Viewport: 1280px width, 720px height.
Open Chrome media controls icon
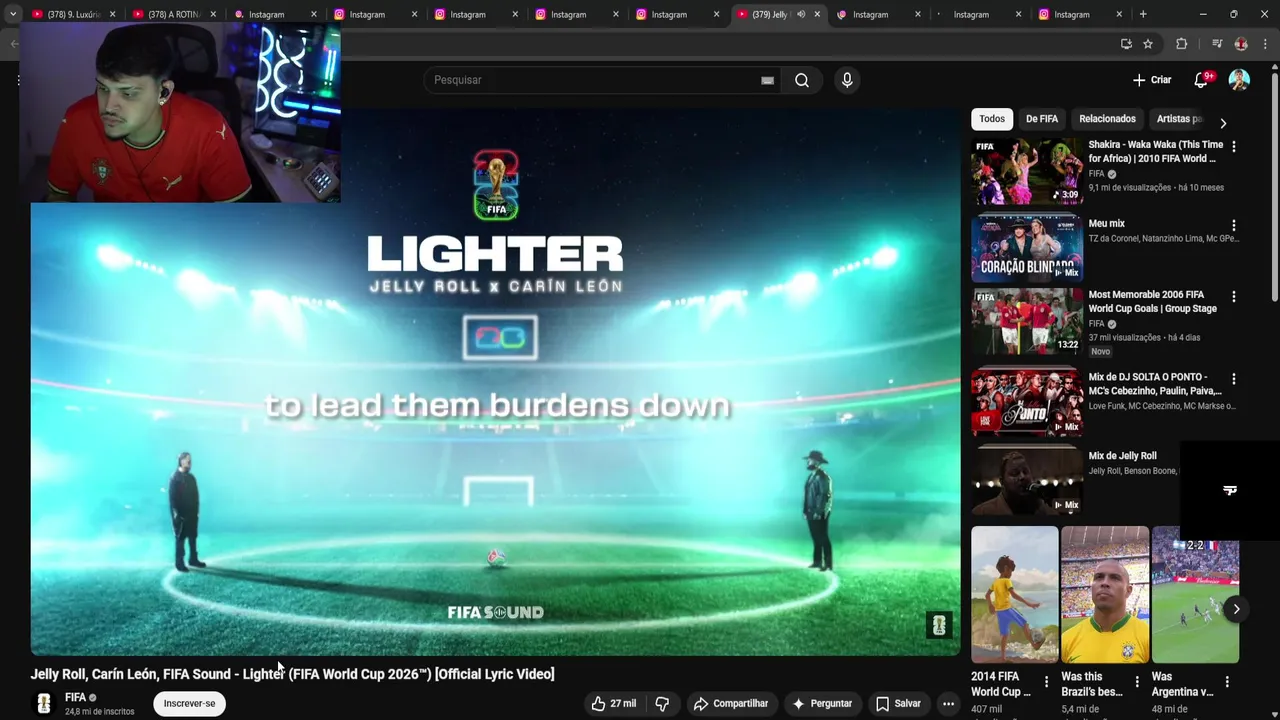(x=1217, y=44)
